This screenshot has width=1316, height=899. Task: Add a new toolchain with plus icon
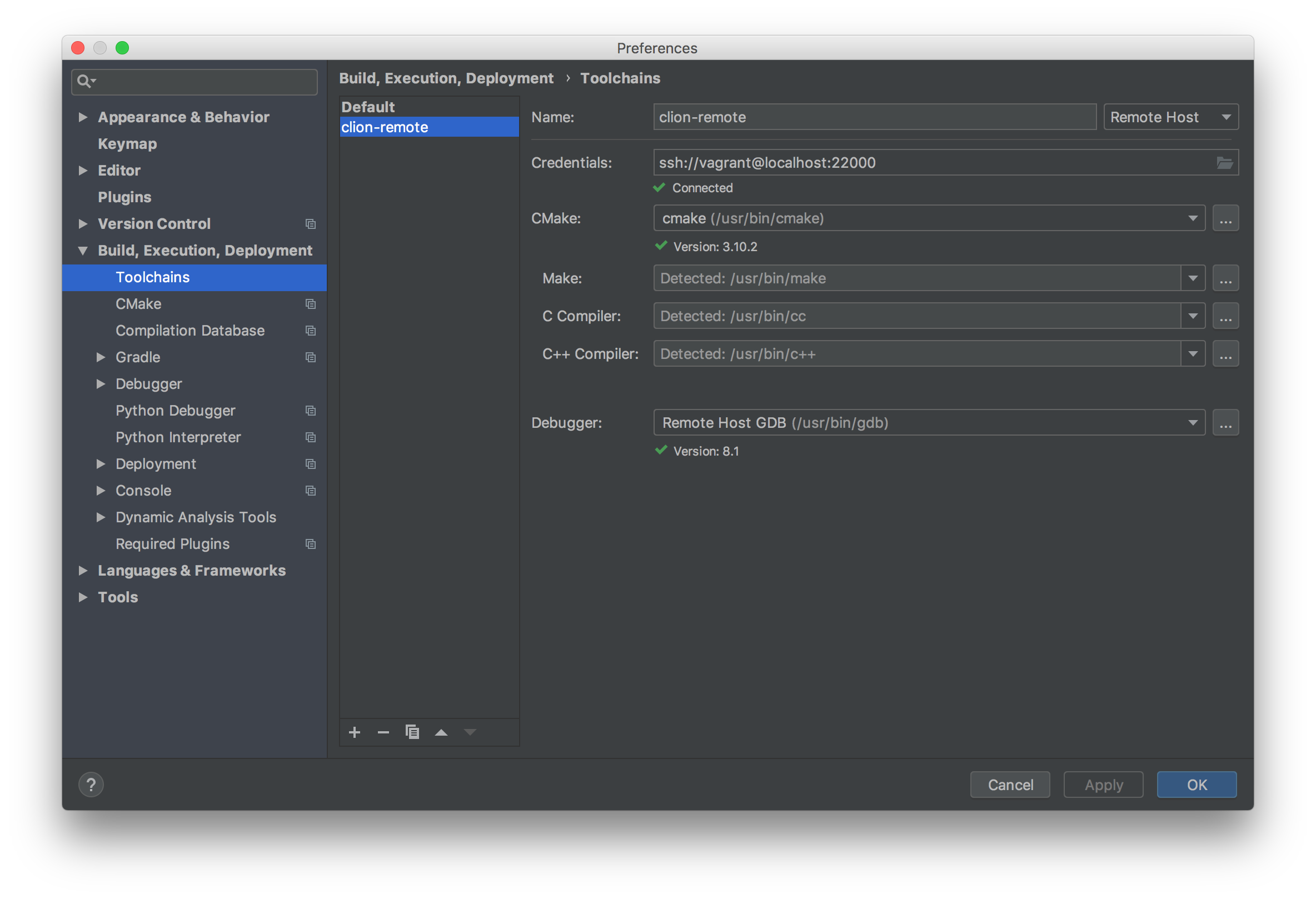tap(355, 732)
